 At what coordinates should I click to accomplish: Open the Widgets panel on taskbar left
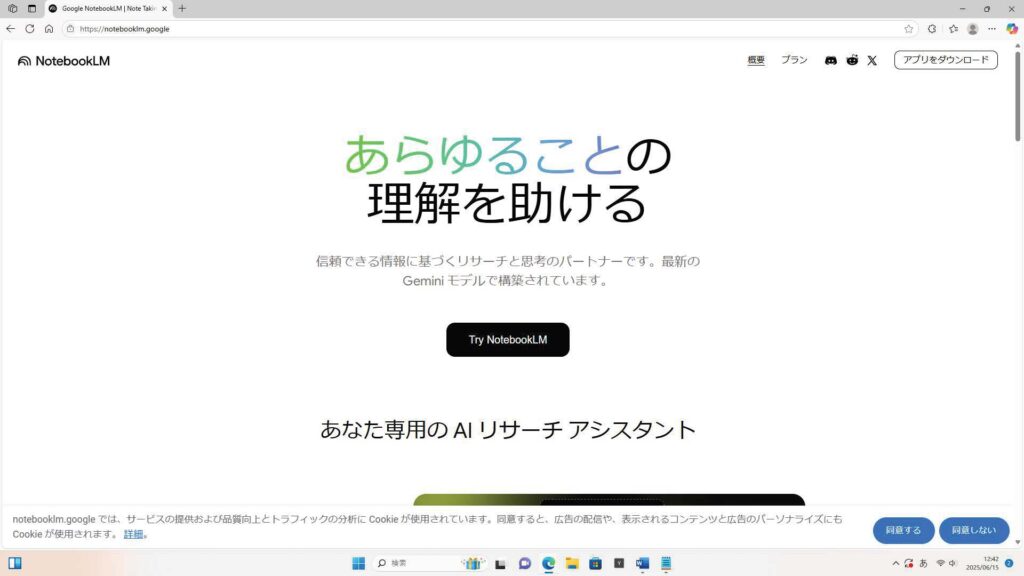click(x=14, y=563)
